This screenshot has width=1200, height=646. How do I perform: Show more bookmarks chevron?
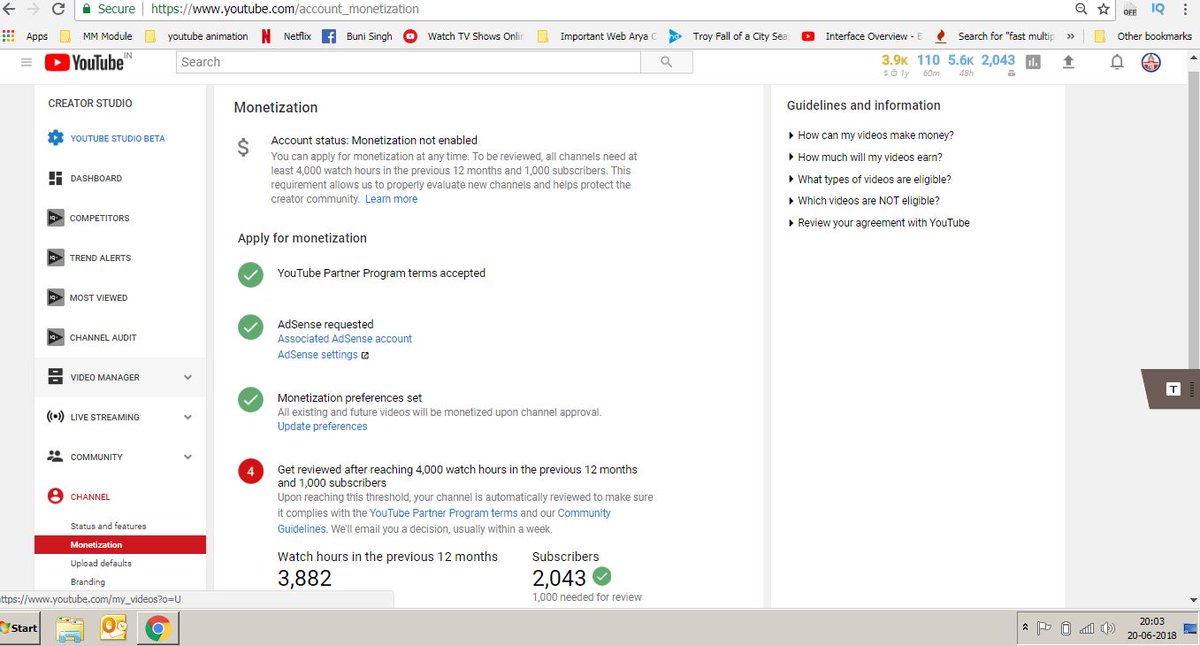pos(1072,36)
